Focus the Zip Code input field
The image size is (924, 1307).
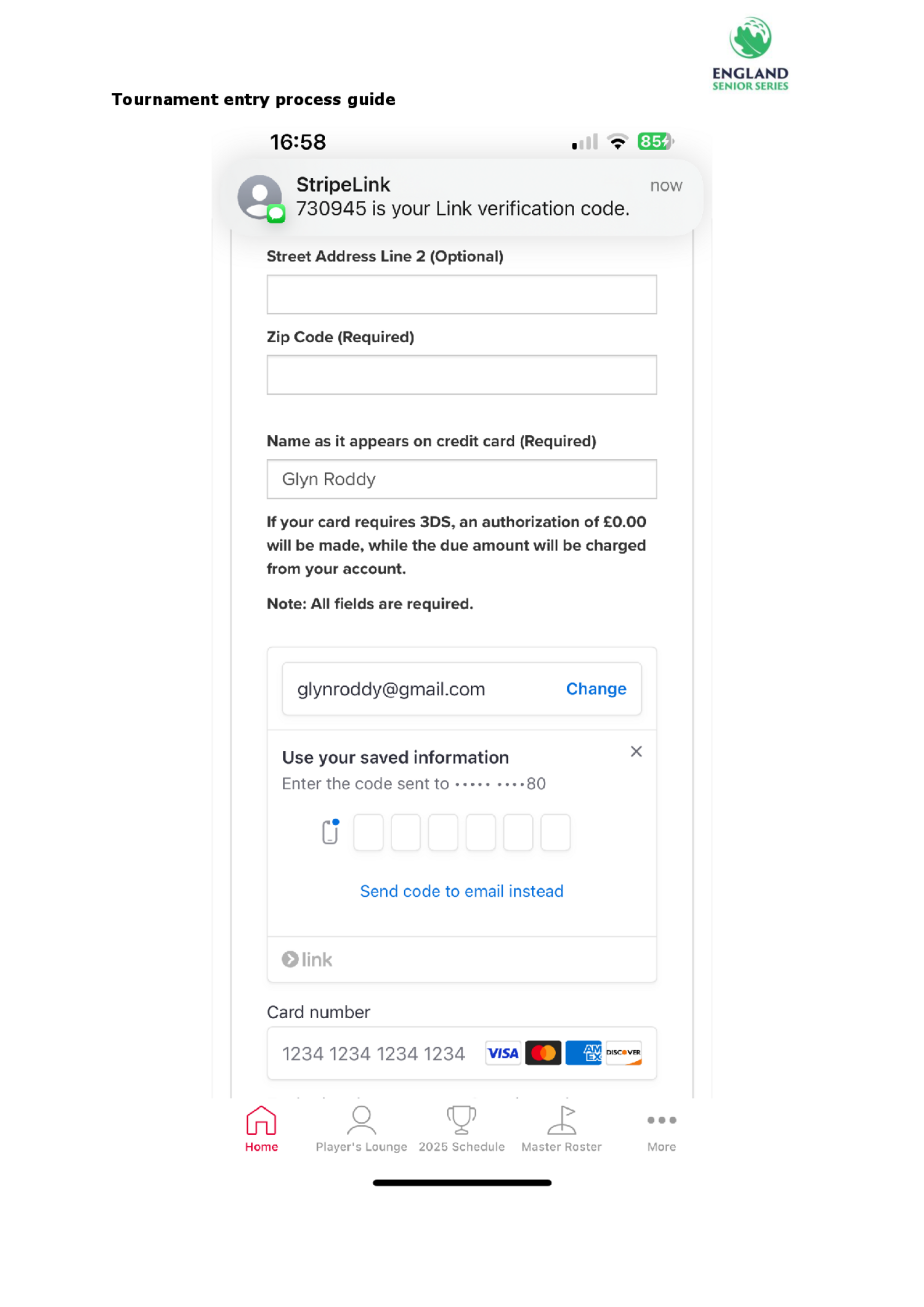(461, 375)
